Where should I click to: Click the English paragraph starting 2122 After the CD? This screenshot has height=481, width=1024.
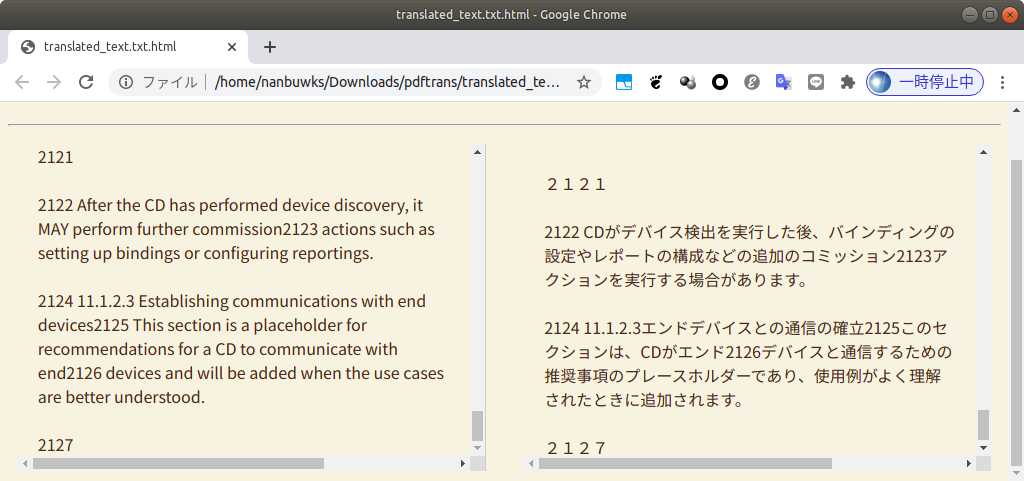click(236, 230)
